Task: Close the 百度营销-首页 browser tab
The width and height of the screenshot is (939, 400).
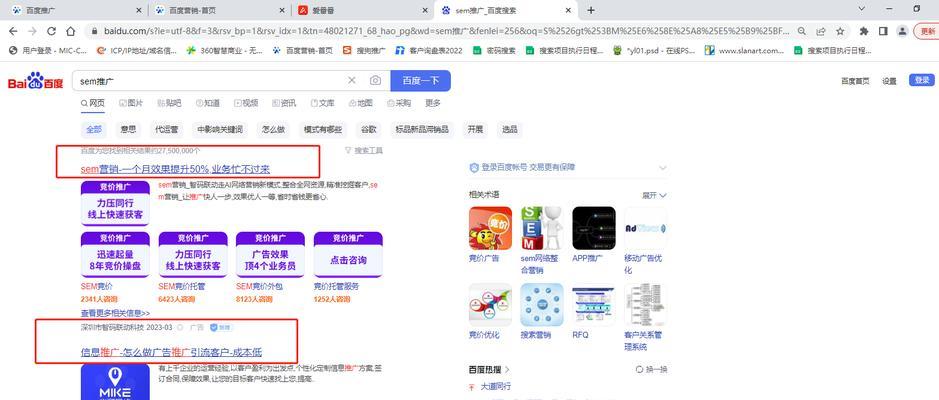Action: (x=282, y=10)
